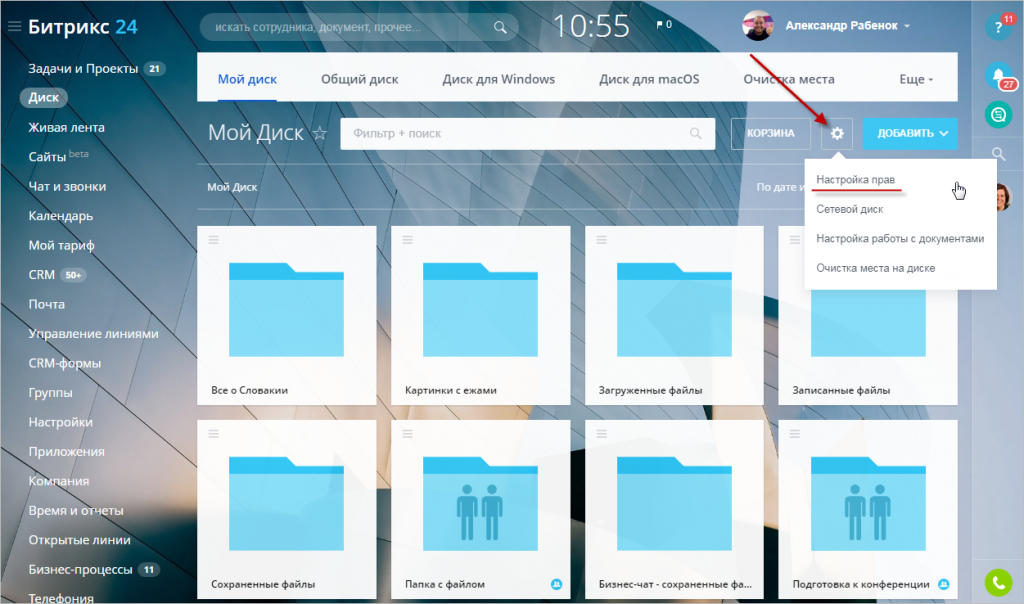The height and width of the screenshot is (604, 1024).
Task: Expand the Еще tab dropdown
Action: pyautogui.click(x=916, y=79)
